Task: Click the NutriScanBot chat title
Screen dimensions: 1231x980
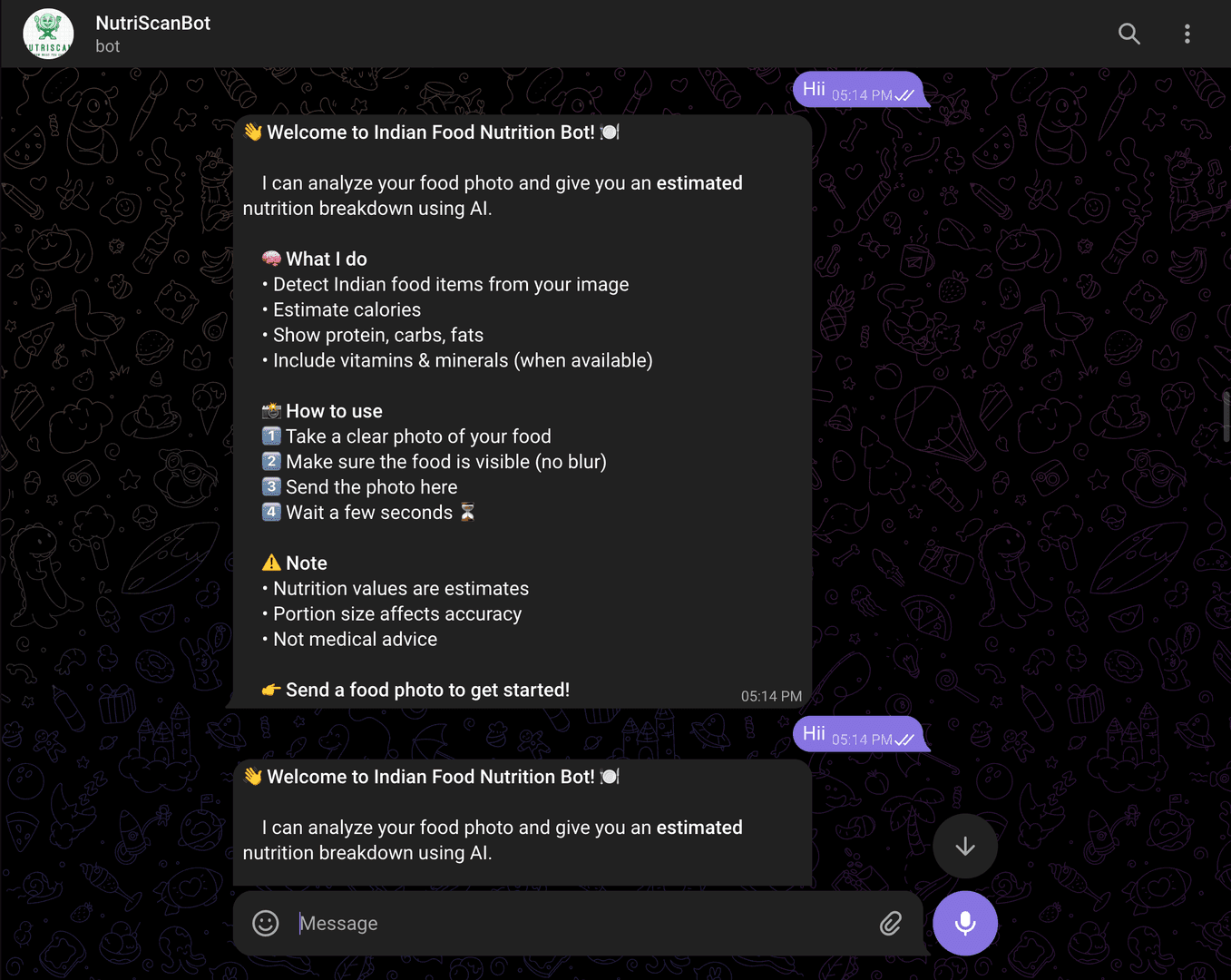Action: 152,24
